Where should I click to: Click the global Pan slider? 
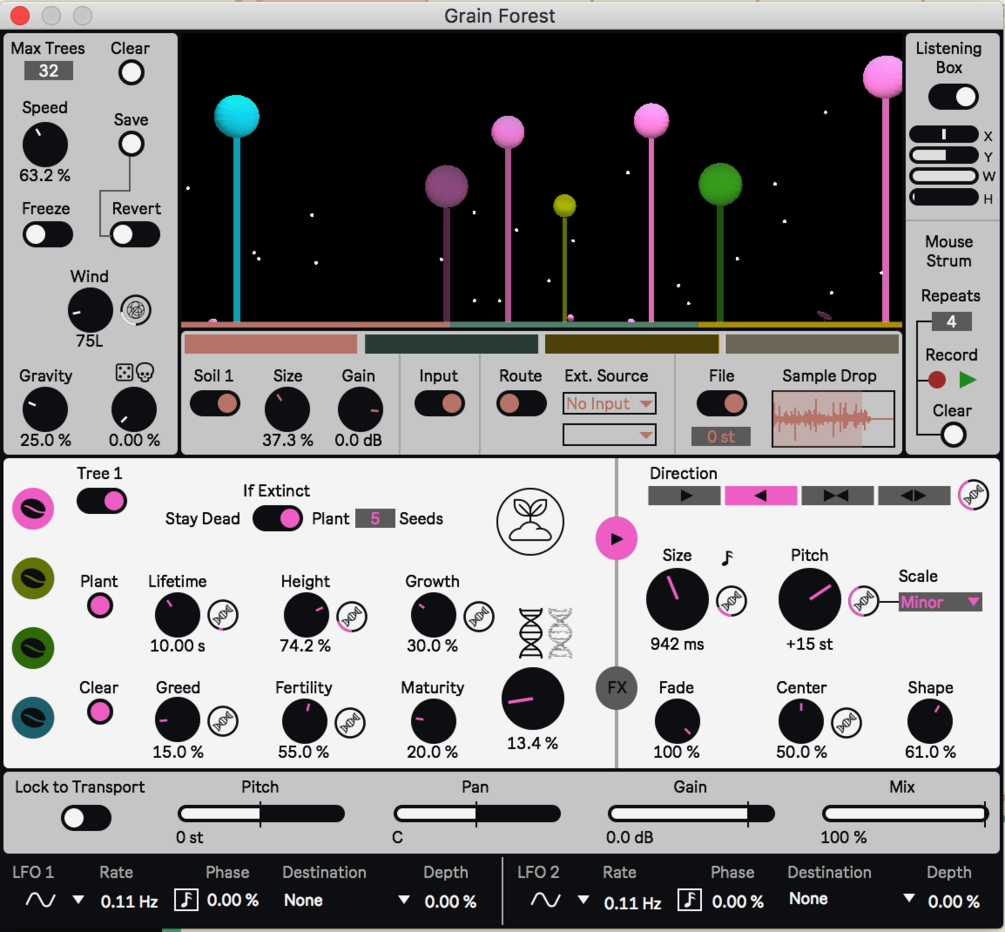coord(477,814)
